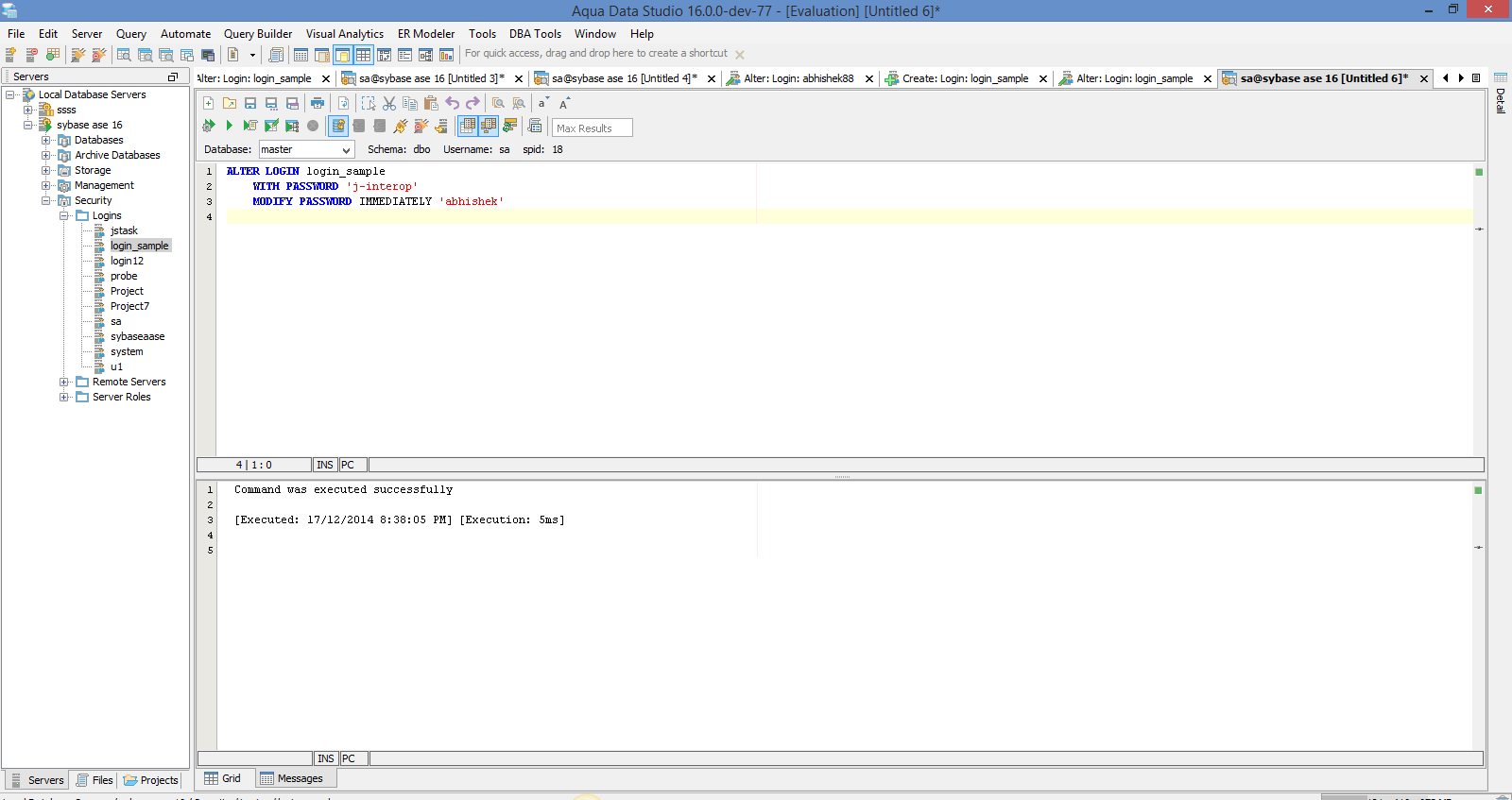
Task: Open the chart icon in the main toolbar
Action: [446, 55]
